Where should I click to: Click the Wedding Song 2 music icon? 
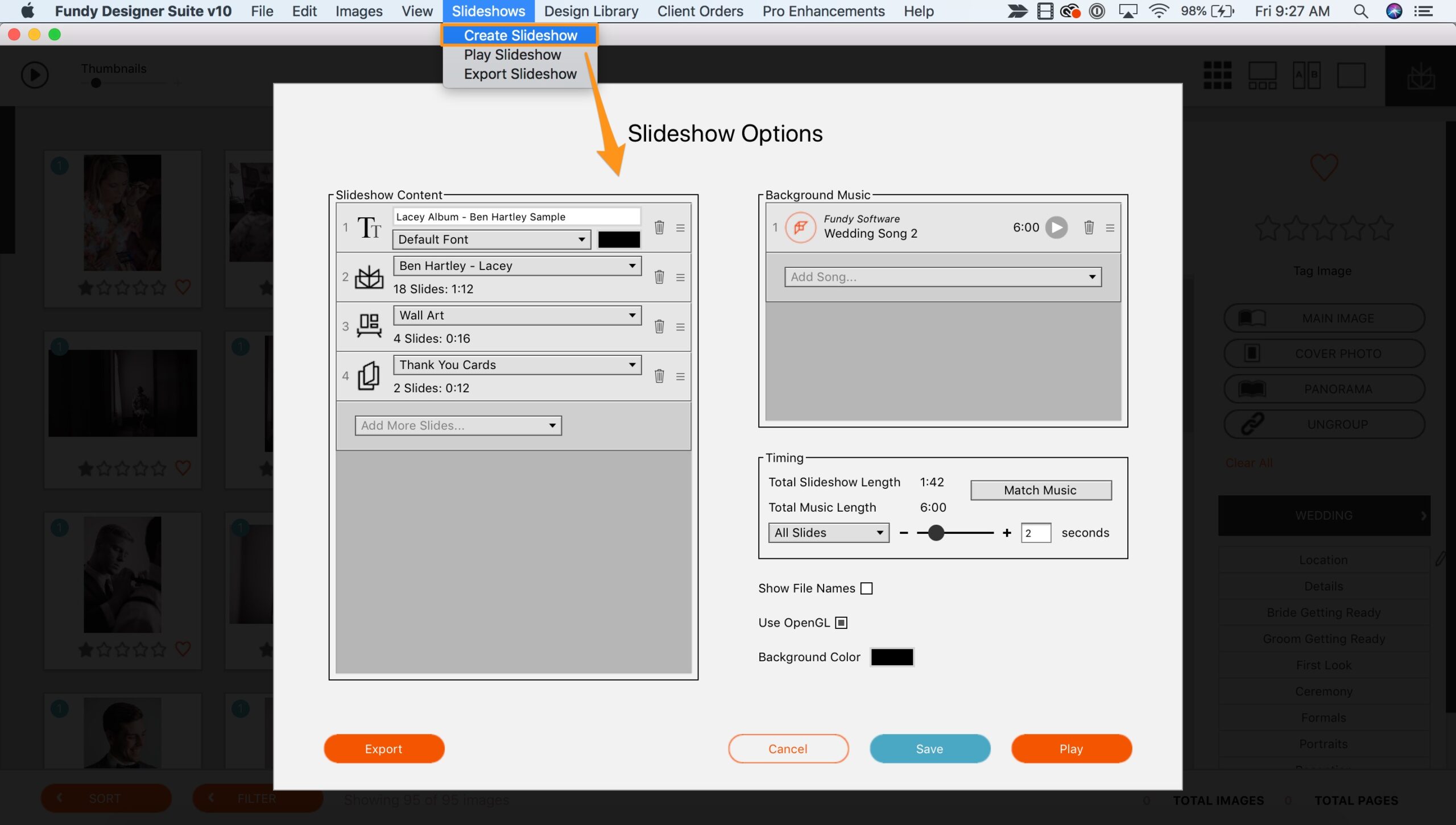click(801, 227)
